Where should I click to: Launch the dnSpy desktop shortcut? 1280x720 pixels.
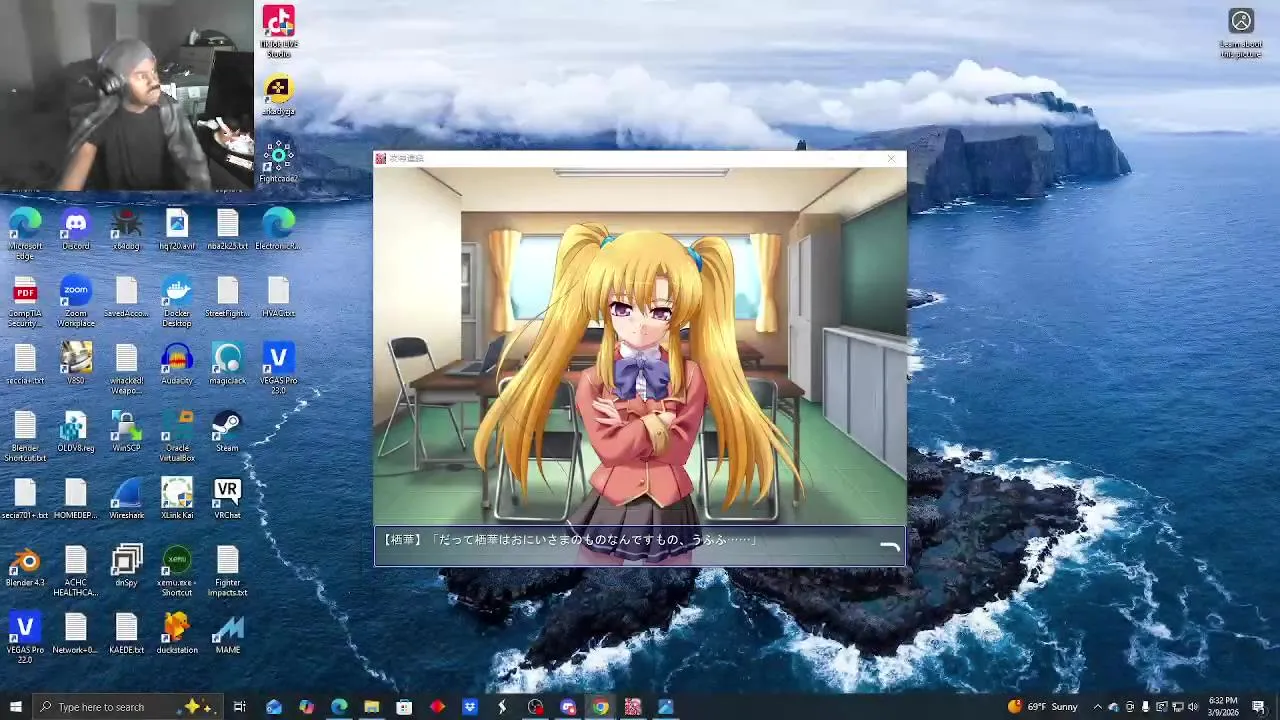tap(126, 566)
